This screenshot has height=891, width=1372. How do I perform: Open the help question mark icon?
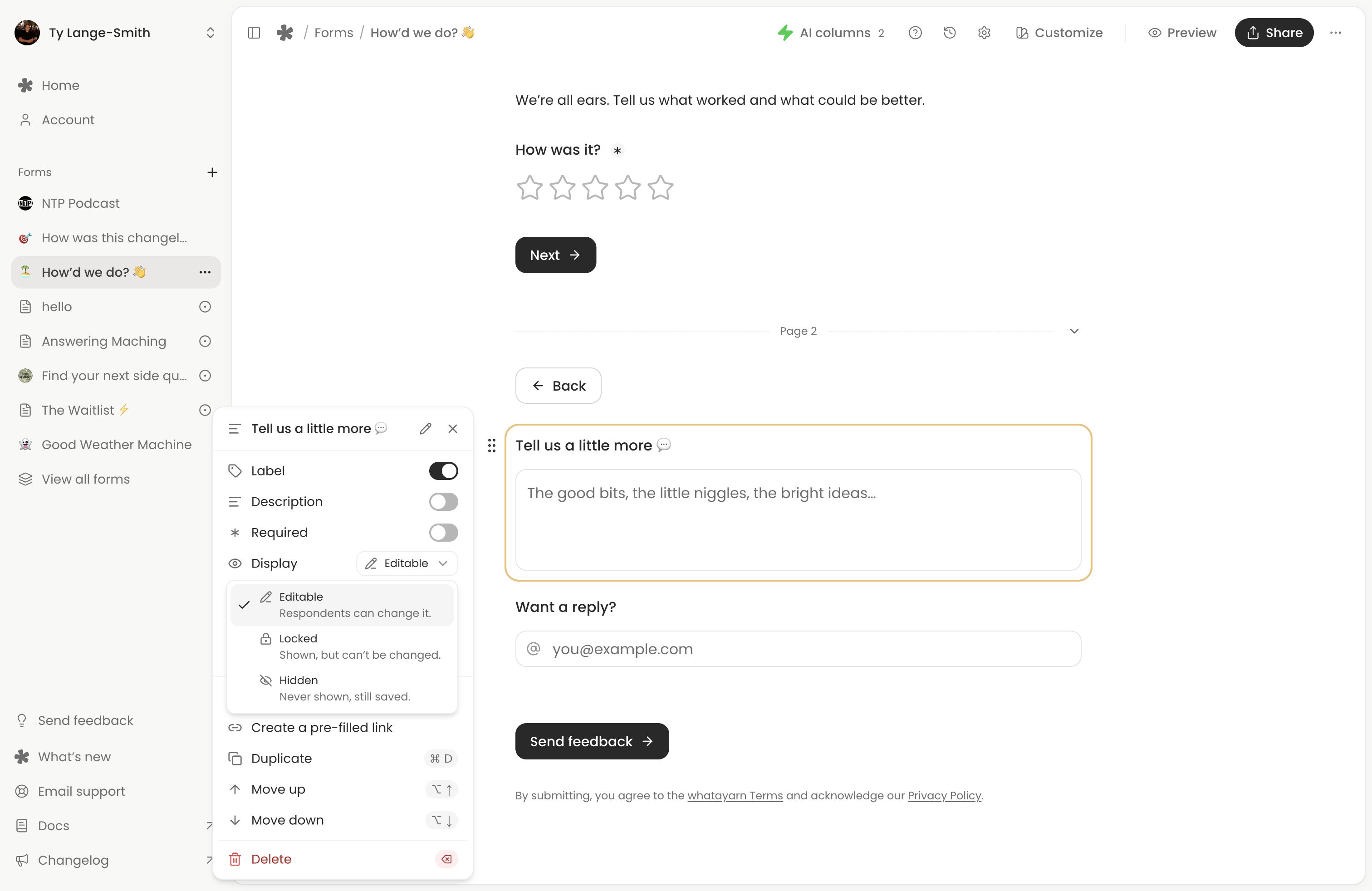click(915, 33)
